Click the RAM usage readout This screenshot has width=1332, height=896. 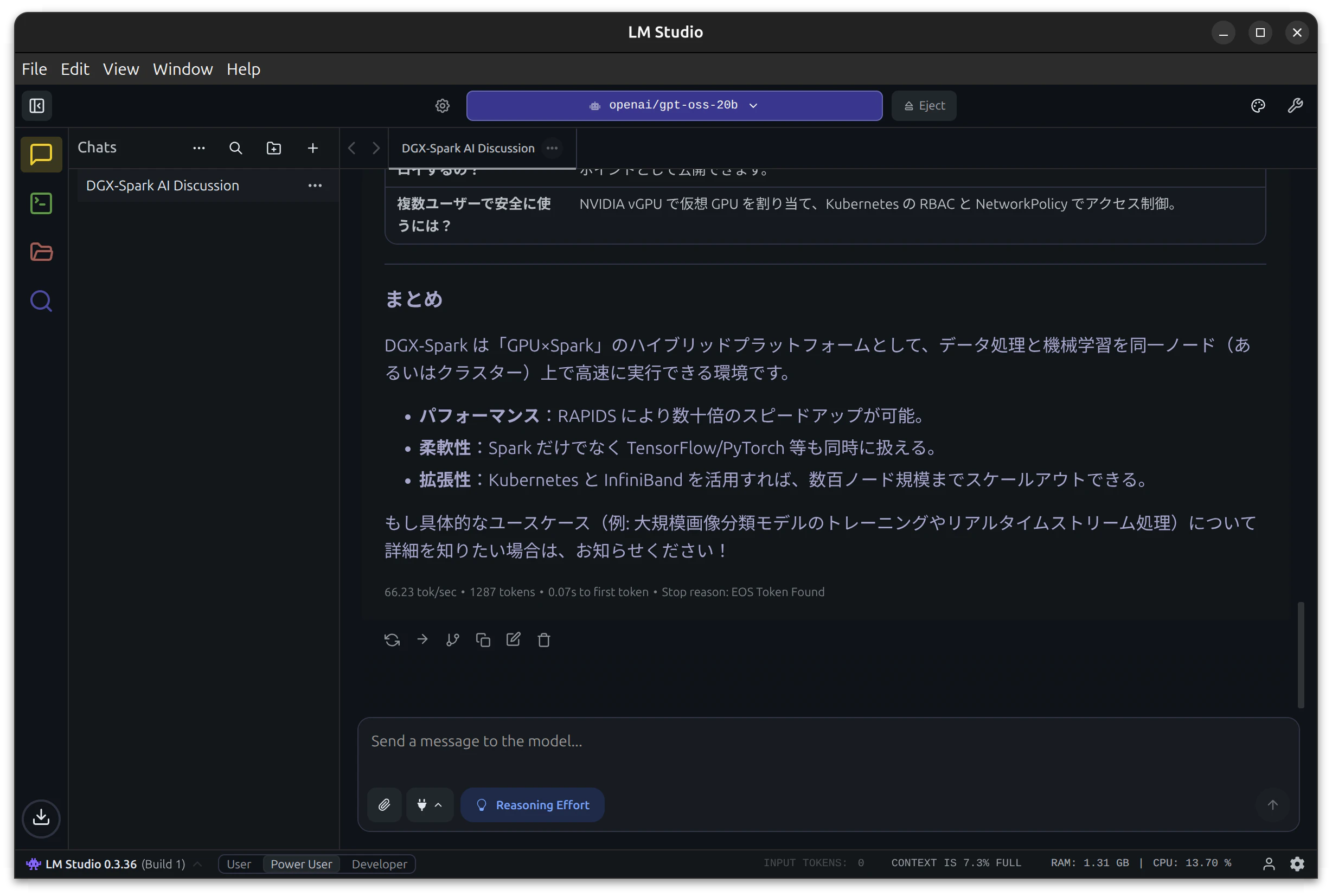pyautogui.click(x=1089, y=863)
